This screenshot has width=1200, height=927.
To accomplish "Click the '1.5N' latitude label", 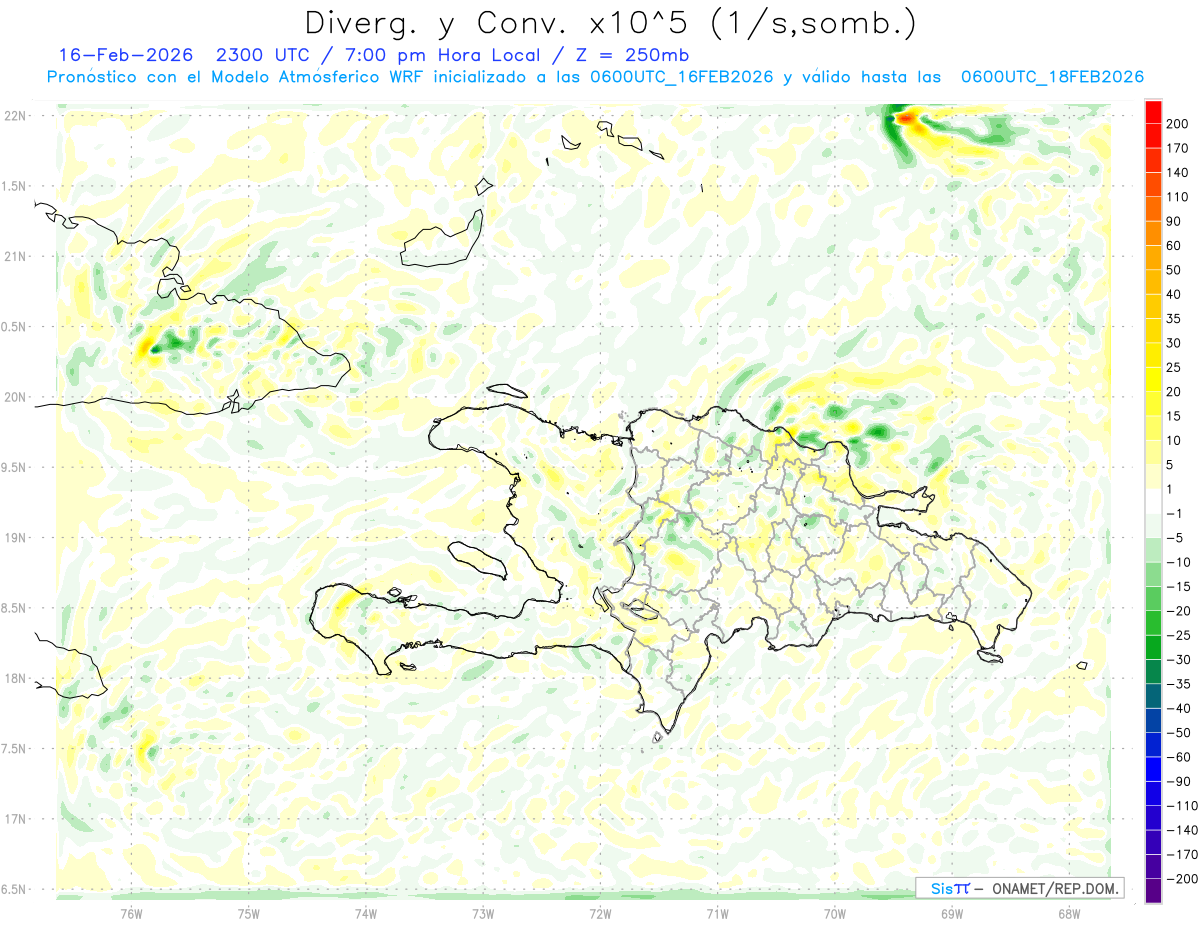I will 13,186.
